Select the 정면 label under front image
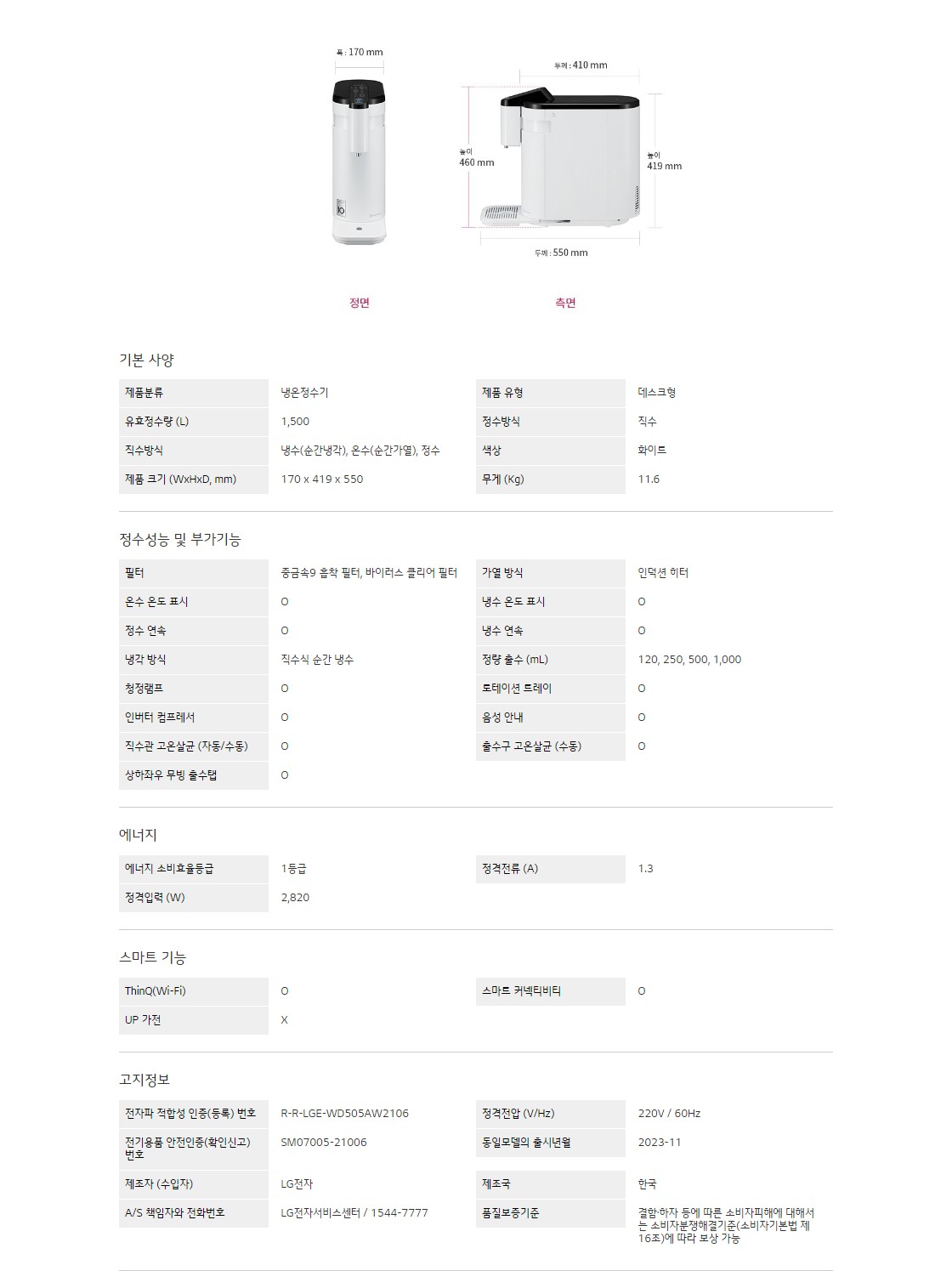This screenshot has width=952, height=1271. [x=360, y=303]
